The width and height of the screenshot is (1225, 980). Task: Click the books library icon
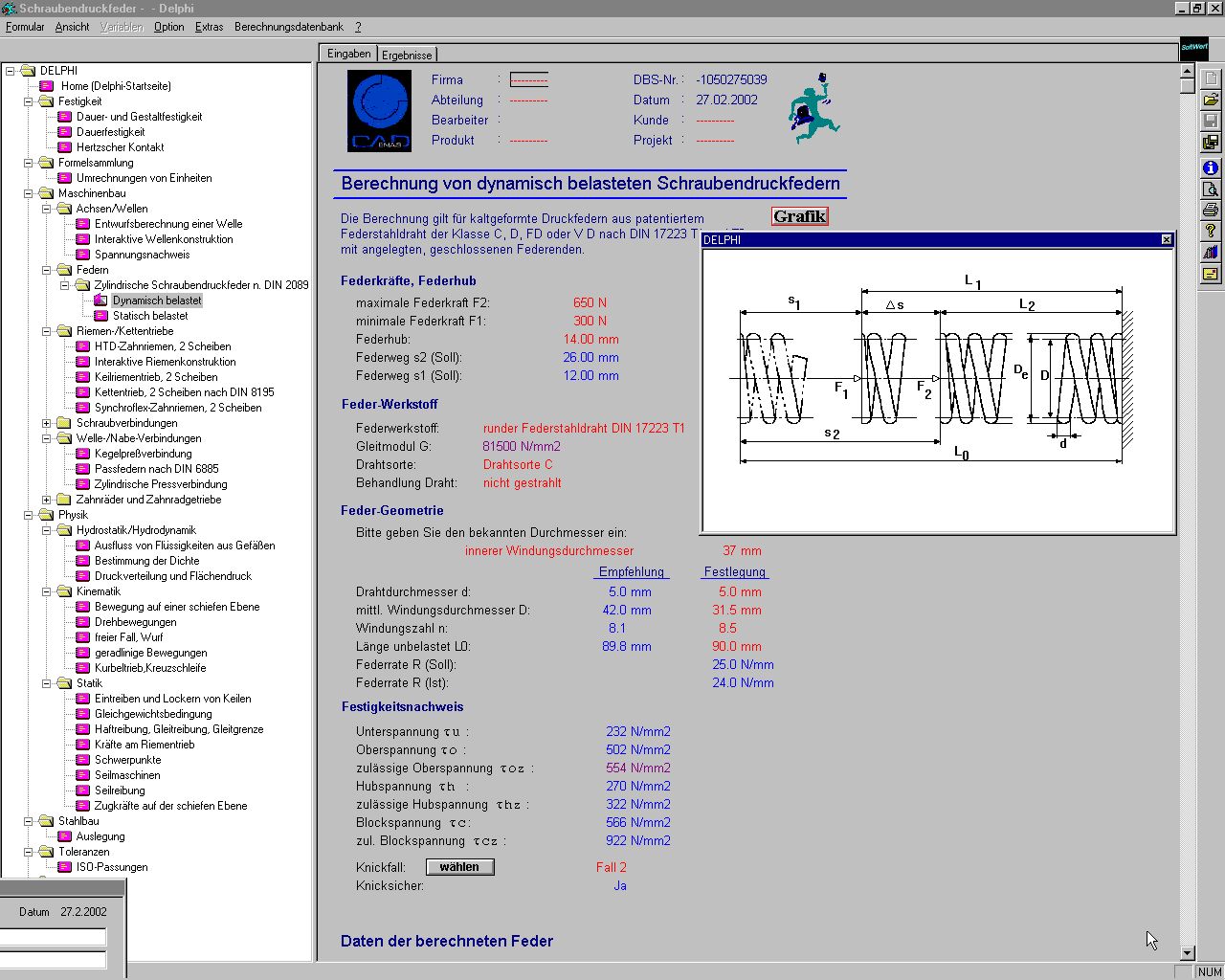point(1211,253)
